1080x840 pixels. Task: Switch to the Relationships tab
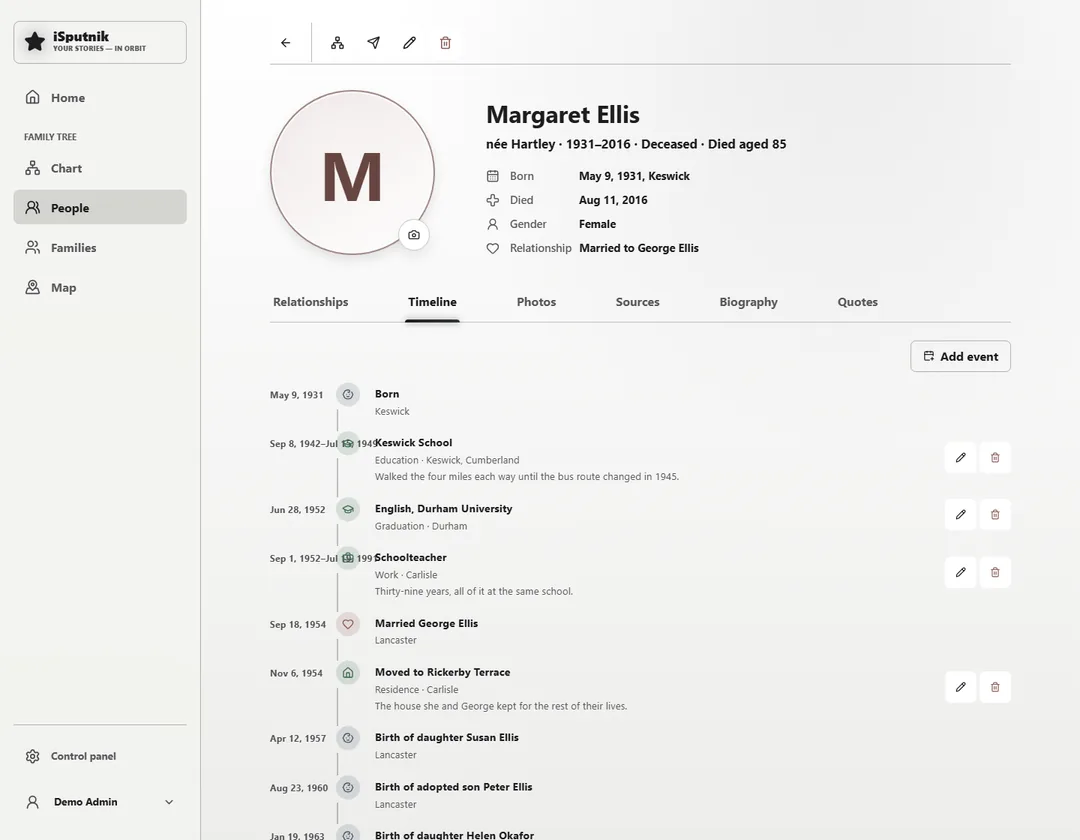tap(311, 302)
